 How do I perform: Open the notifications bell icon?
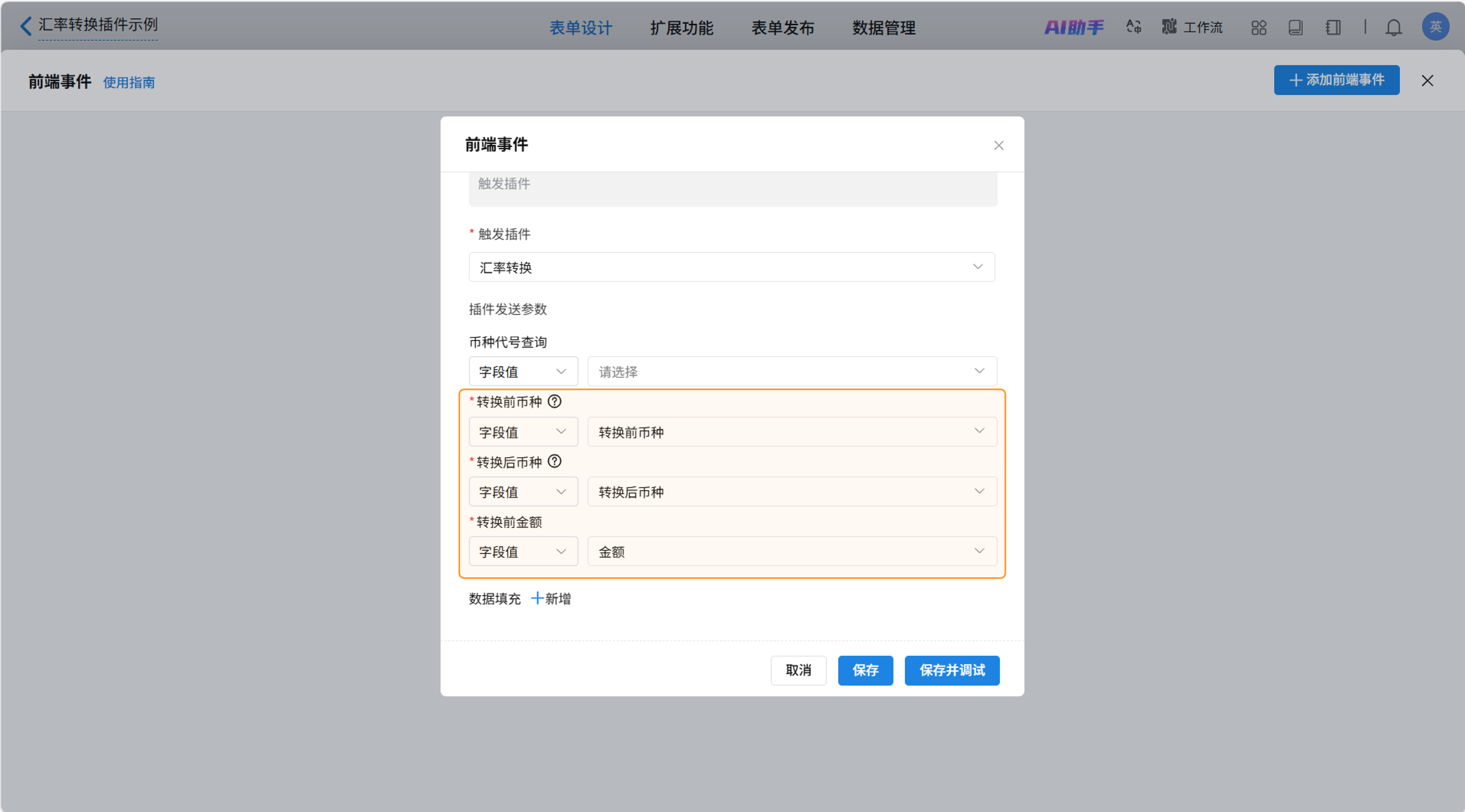coord(1393,27)
